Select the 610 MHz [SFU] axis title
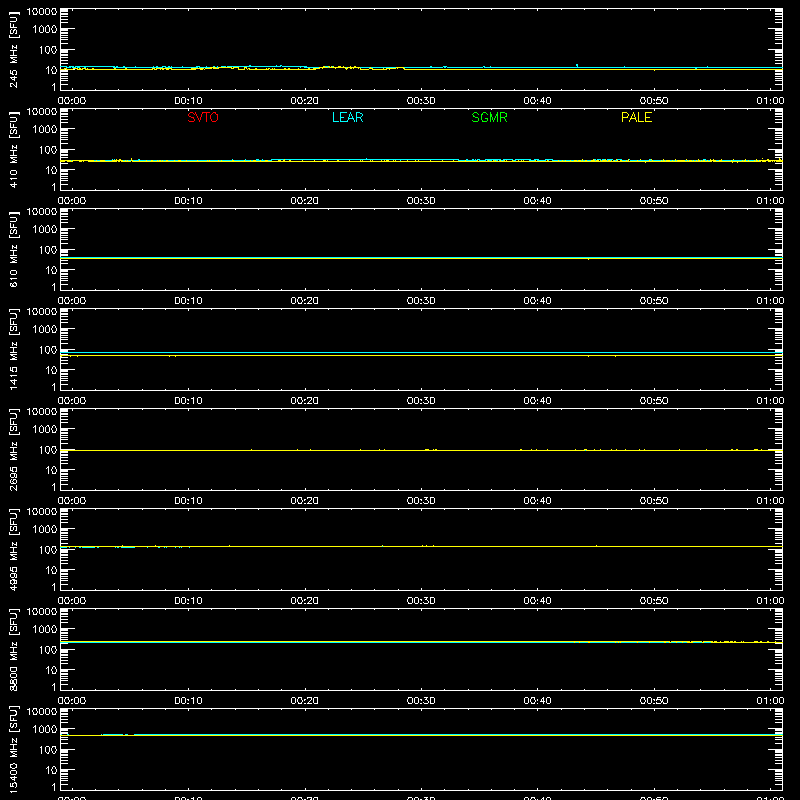Screen dimensions: 800x800 [x=13, y=249]
